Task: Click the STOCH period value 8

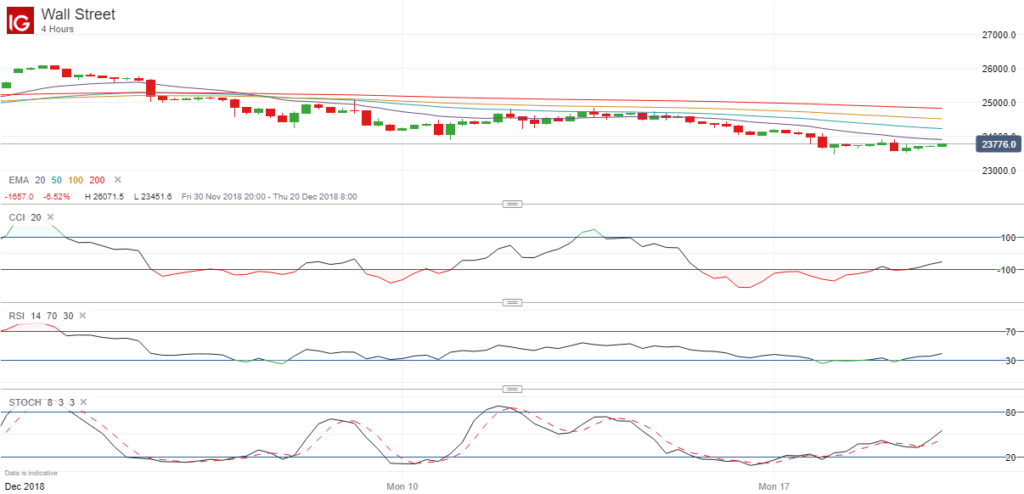Action: coord(48,402)
